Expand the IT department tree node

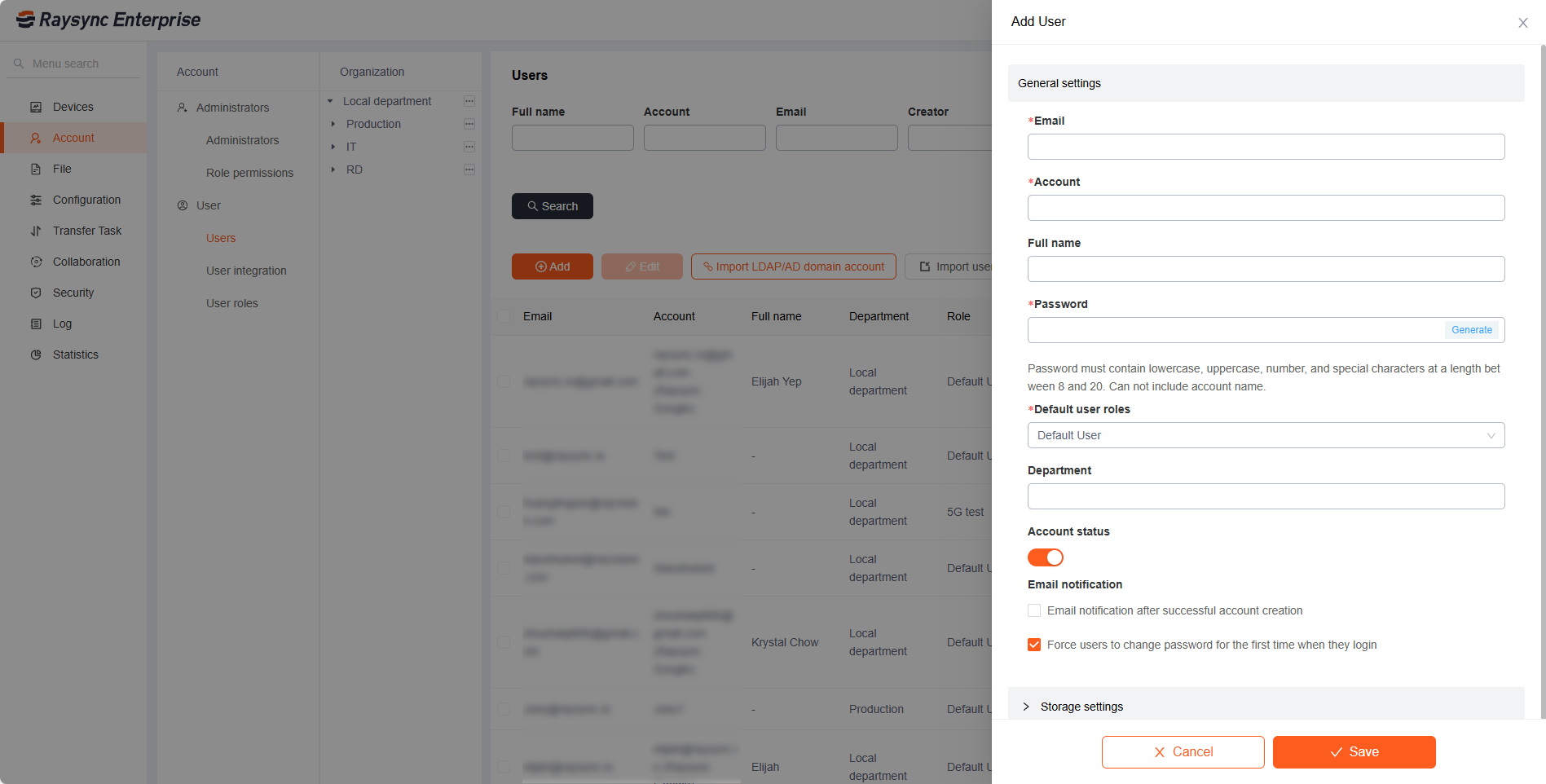point(333,147)
